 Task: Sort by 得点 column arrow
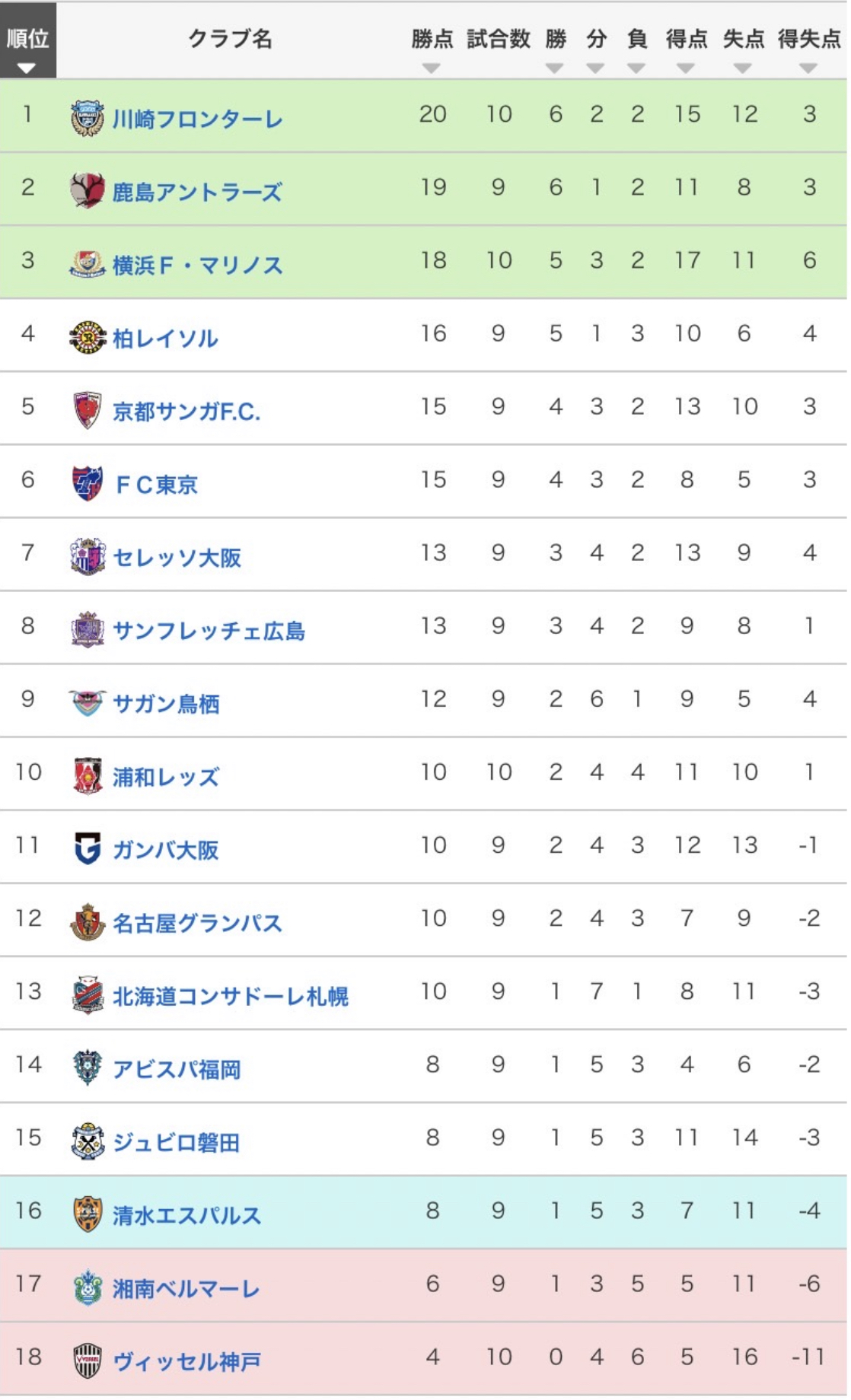point(686,68)
